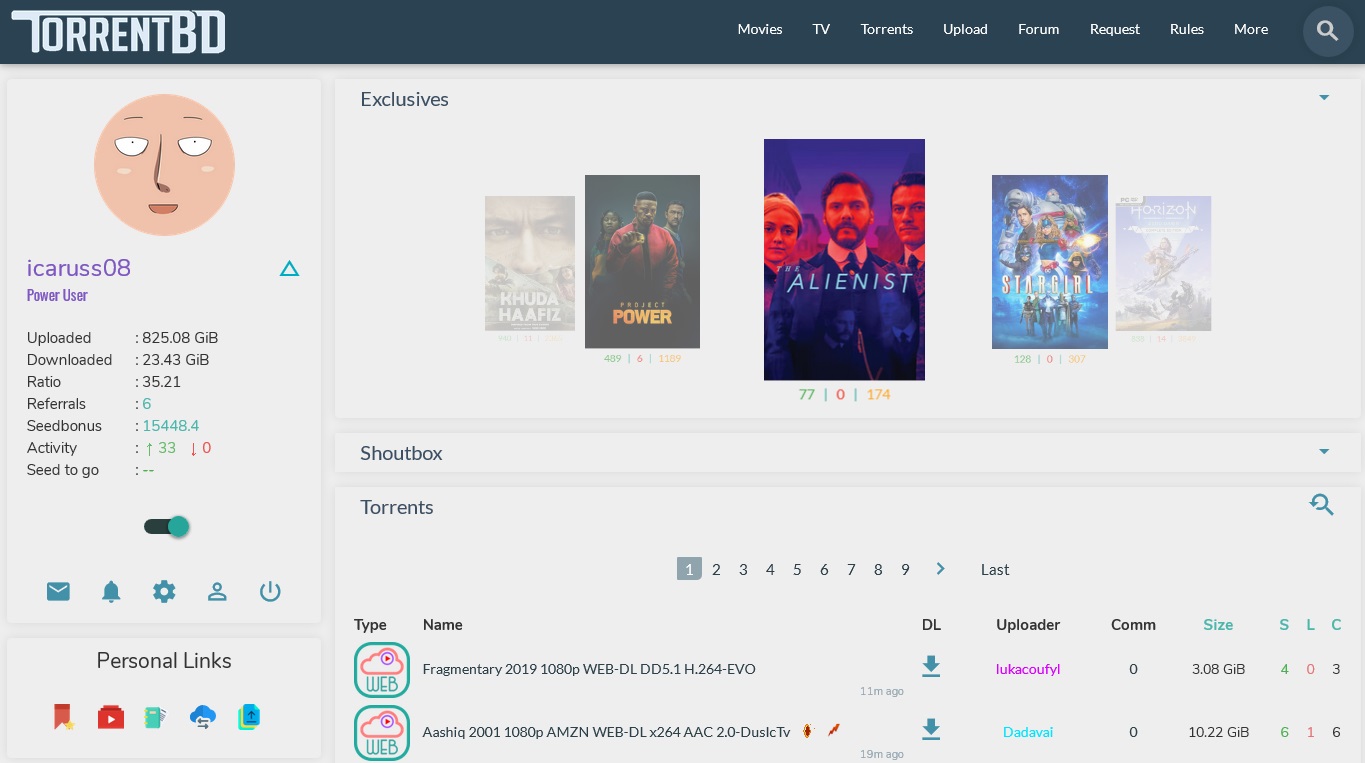Open the cloud transfer link under Personal Links
The width and height of the screenshot is (1365, 763).
202,716
